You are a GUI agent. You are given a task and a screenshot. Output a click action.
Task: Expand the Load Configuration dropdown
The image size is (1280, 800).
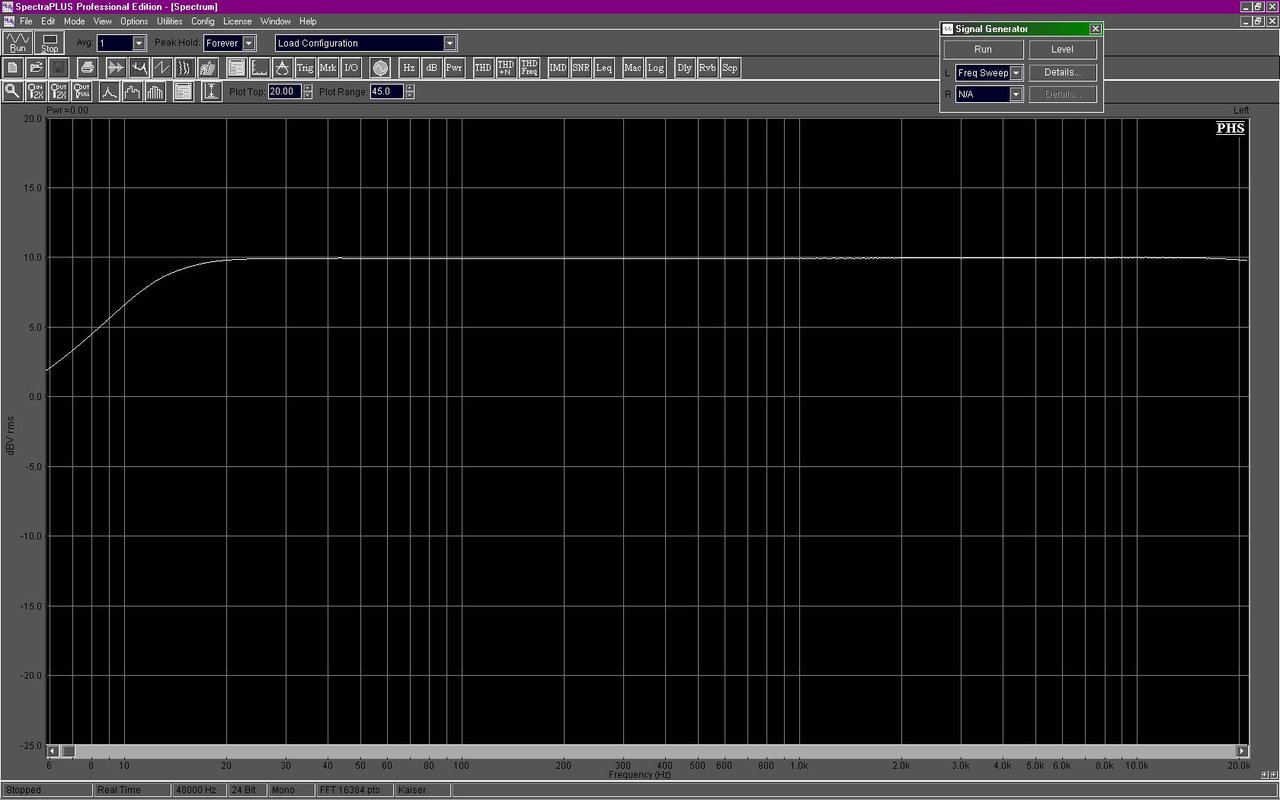[450, 43]
